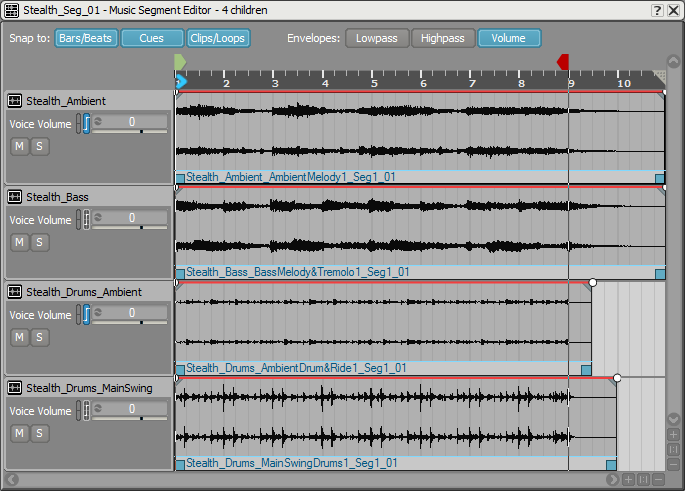Viewport: 685px width, 491px height.
Task: Click bar 5 on the ruler
Action: (x=374, y=83)
